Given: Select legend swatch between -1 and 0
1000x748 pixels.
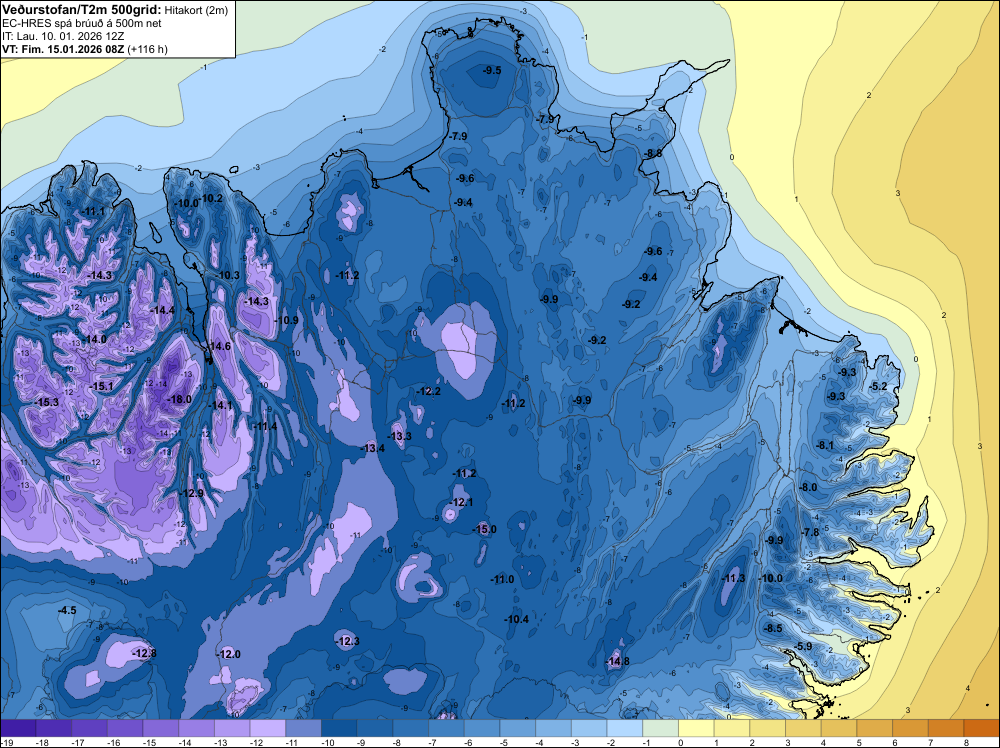Looking at the screenshot, I should pos(661,728).
